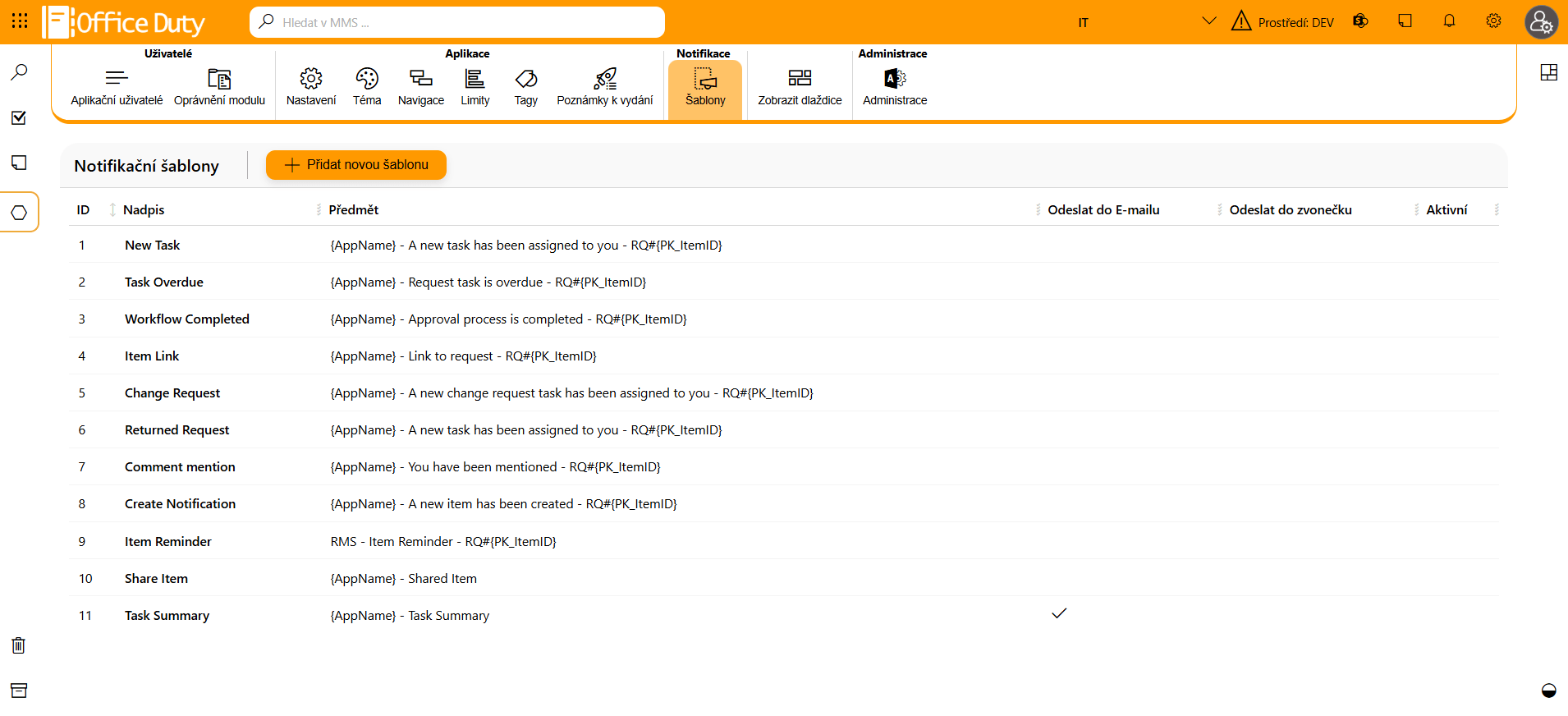The width and height of the screenshot is (1568, 716).
Task: Click the search field Hledat v MMS
Action: (456, 22)
